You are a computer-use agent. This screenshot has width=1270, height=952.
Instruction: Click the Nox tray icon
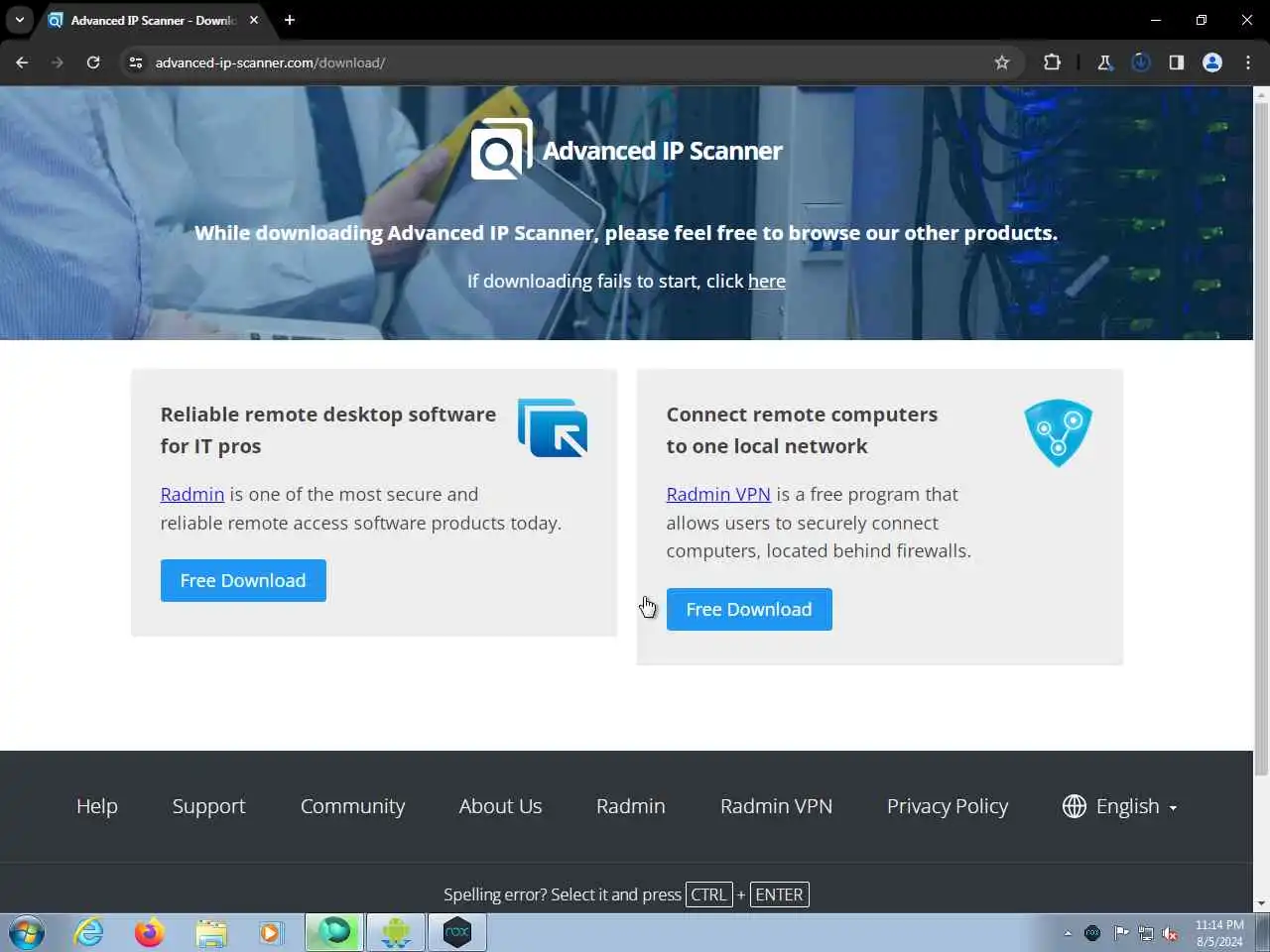[1092, 933]
